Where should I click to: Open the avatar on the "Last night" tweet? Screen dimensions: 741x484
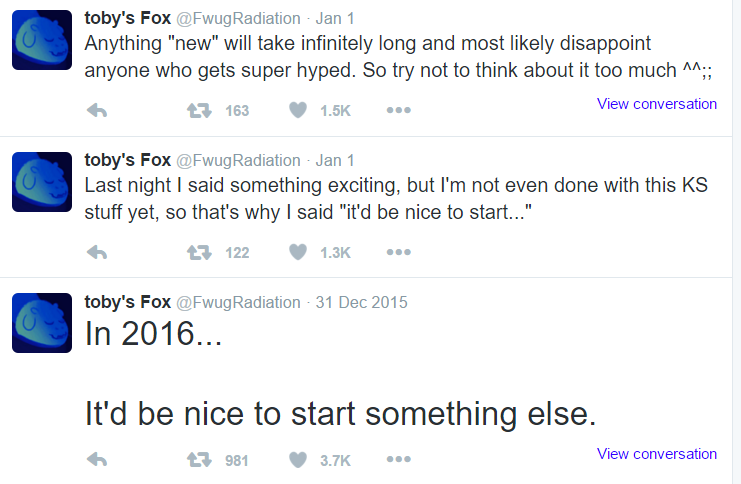pos(41,181)
